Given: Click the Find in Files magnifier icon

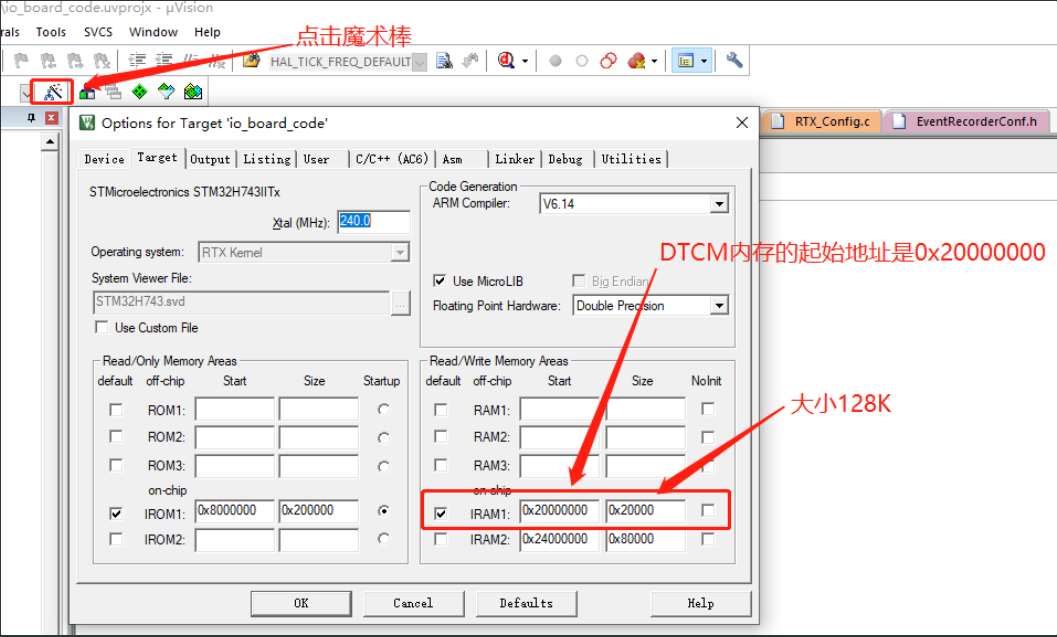Looking at the screenshot, I should coord(508,60).
